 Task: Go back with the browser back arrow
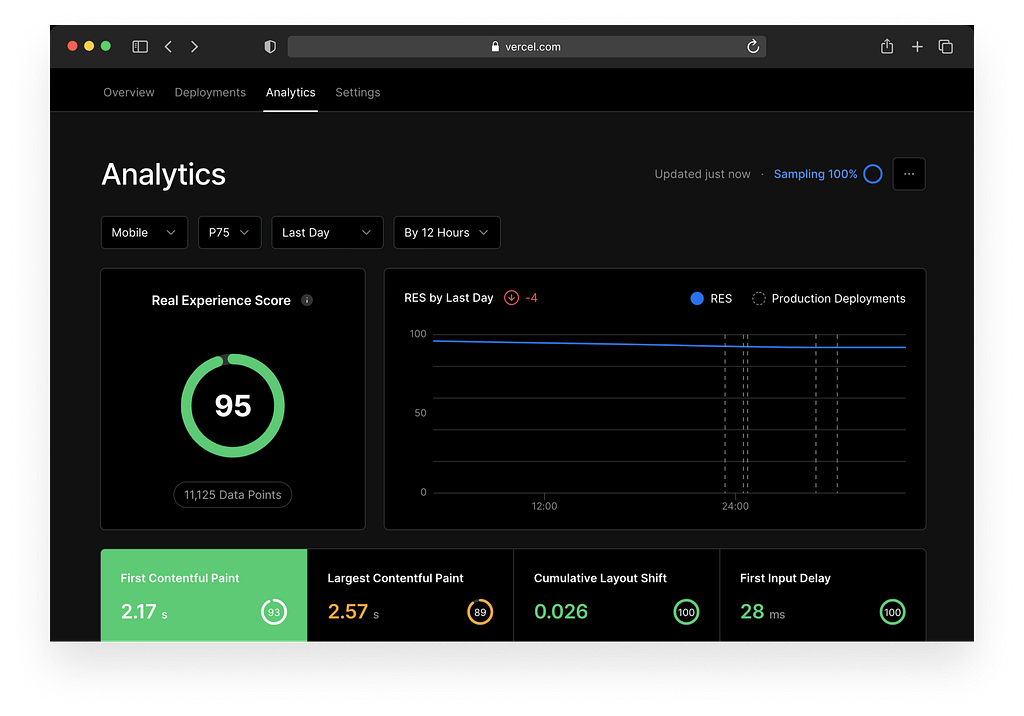click(168, 46)
